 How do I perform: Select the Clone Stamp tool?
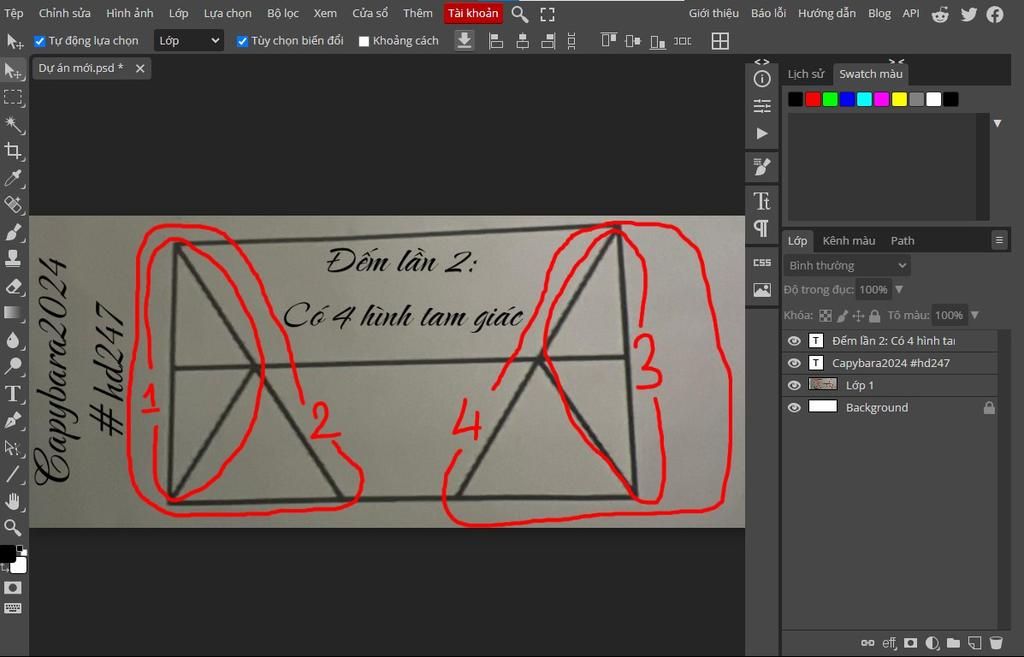pyautogui.click(x=12, y=259)
